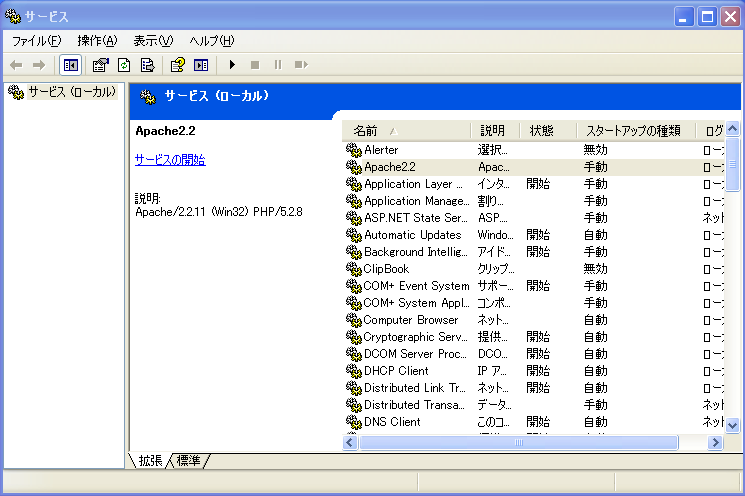745x496 pixels.
Task: Switch to the 拡張 tab
Action: coord(150,461)
